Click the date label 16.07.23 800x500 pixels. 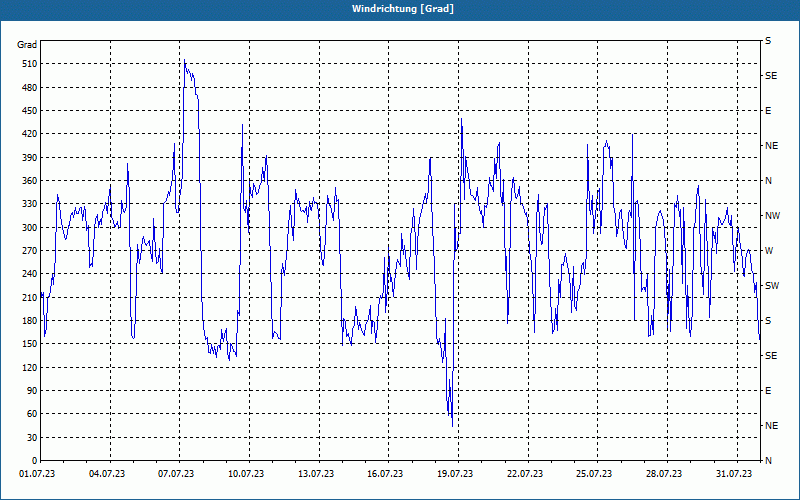(385, 474)
